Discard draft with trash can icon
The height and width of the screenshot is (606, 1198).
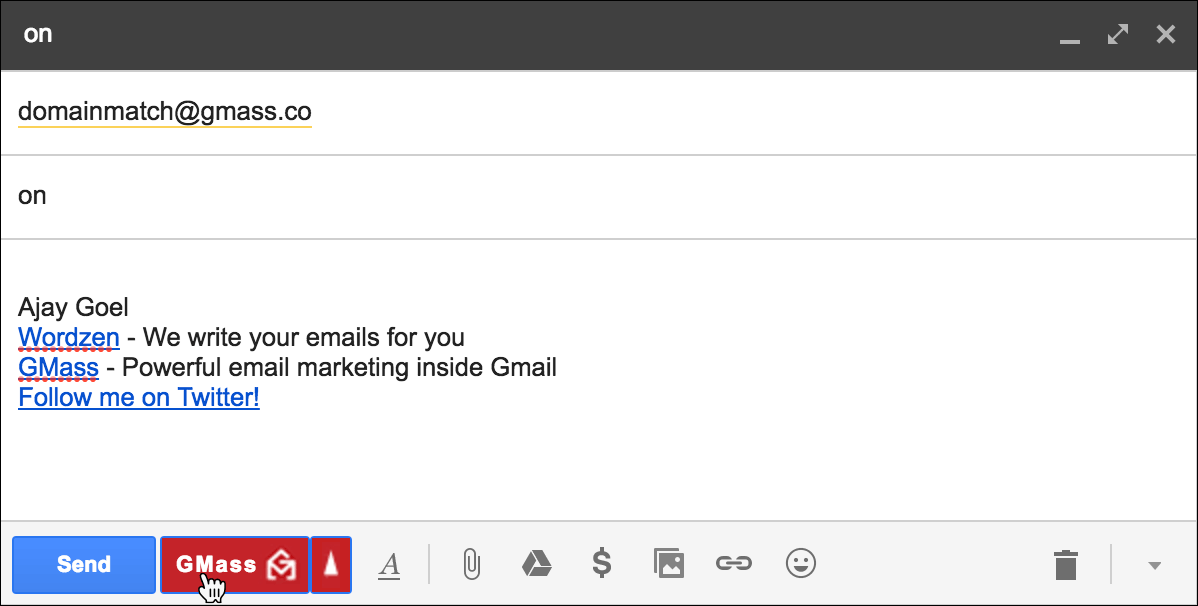click(x=1066, y=565)
